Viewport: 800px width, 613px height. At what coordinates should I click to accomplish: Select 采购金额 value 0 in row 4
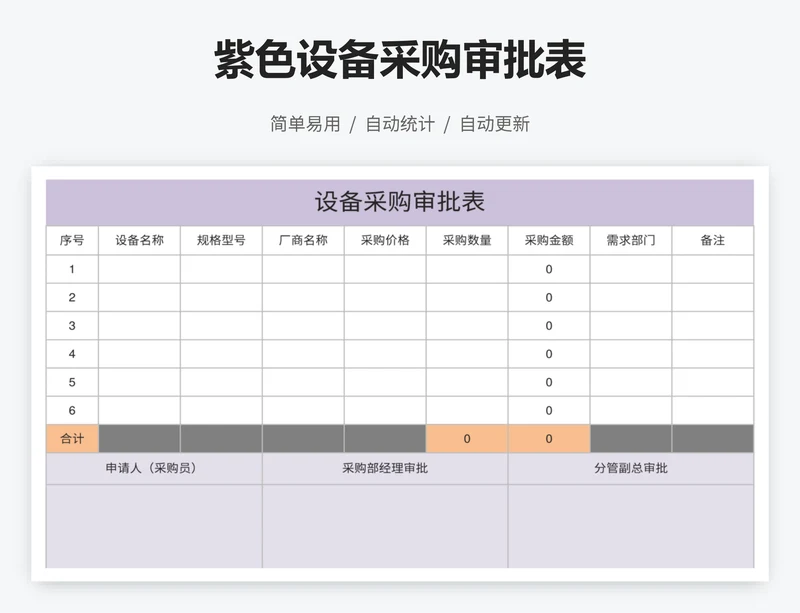[549, 354]
